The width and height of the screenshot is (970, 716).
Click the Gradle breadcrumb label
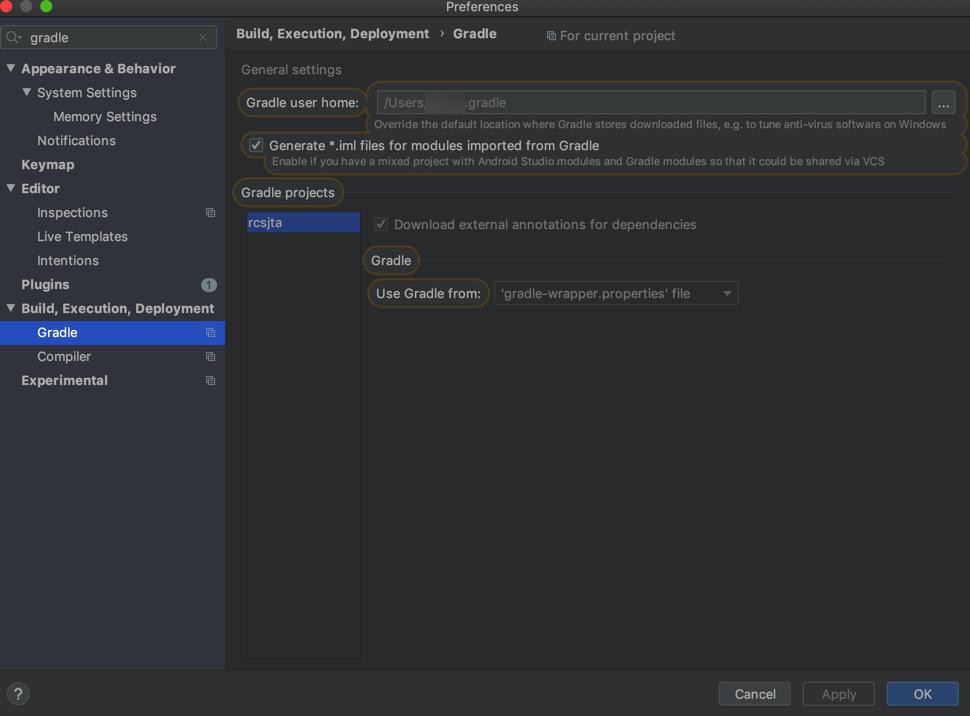click(x=474, y=34)
